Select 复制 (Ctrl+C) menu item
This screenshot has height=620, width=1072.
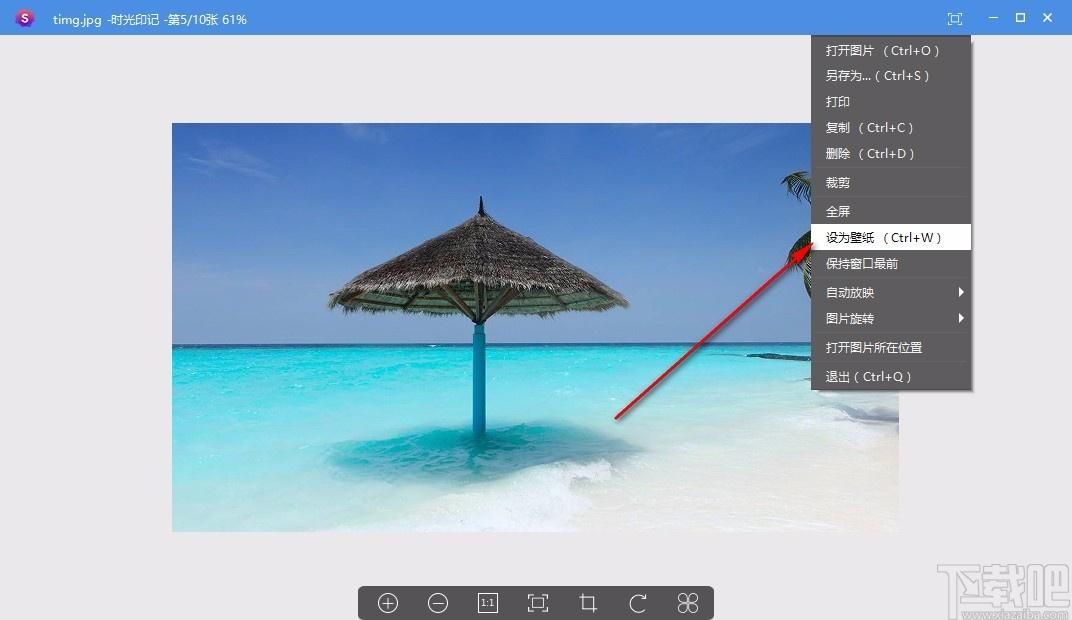pos(891,128)
